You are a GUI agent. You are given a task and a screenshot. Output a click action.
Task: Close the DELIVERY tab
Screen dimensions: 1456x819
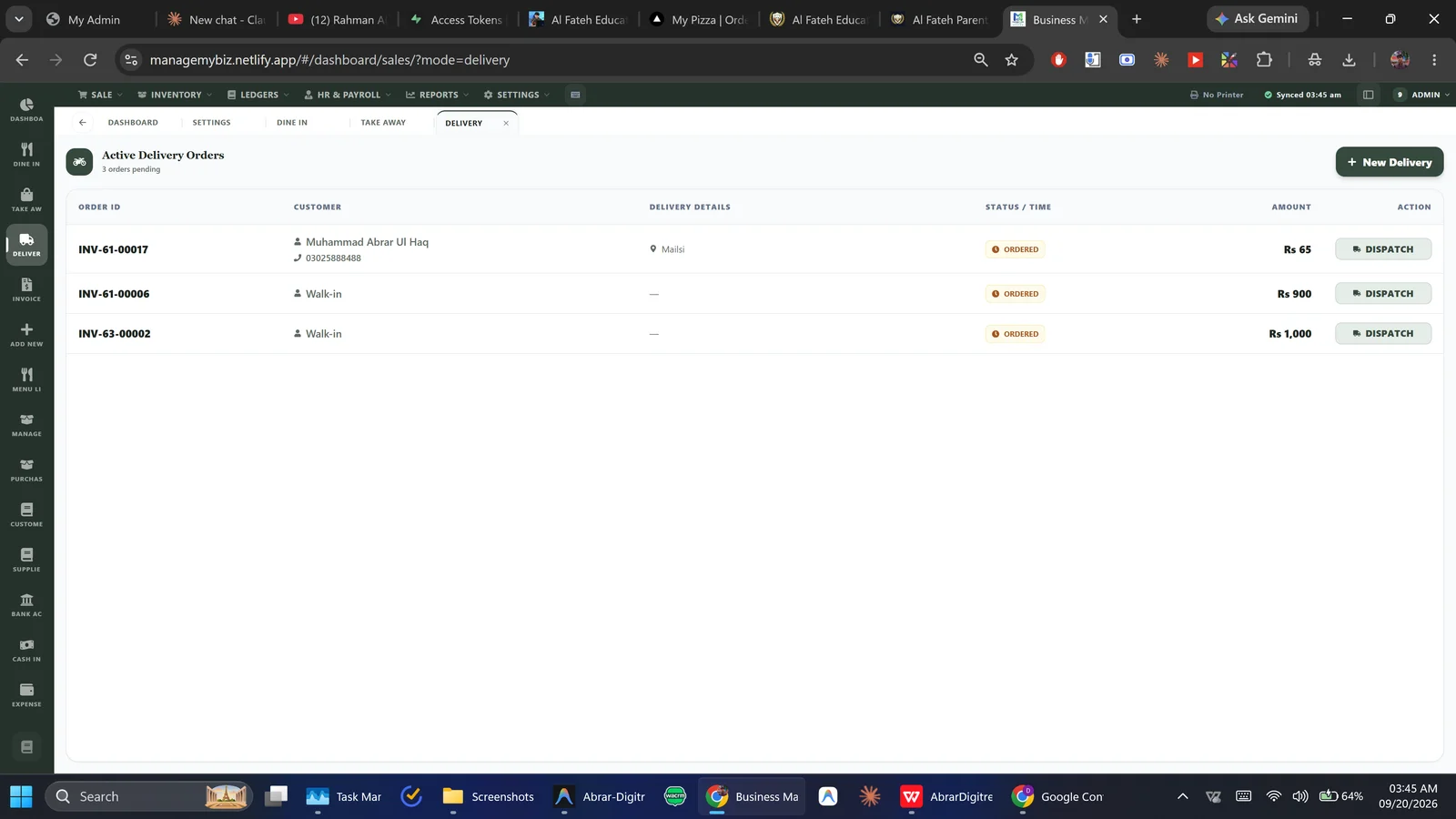506,123
